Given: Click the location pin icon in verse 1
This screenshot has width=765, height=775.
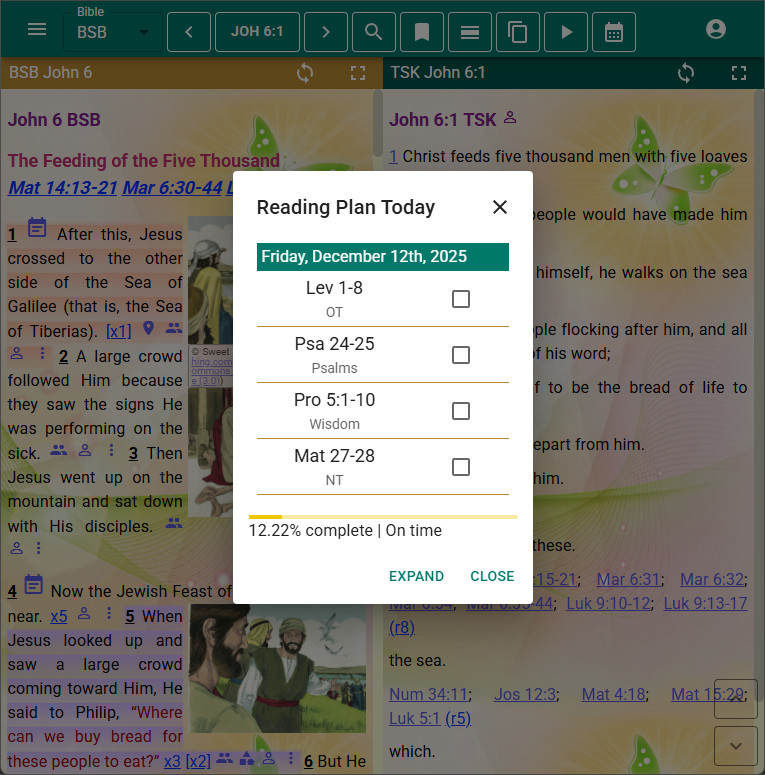Looking at the screenshot, I should click(148, 328).
